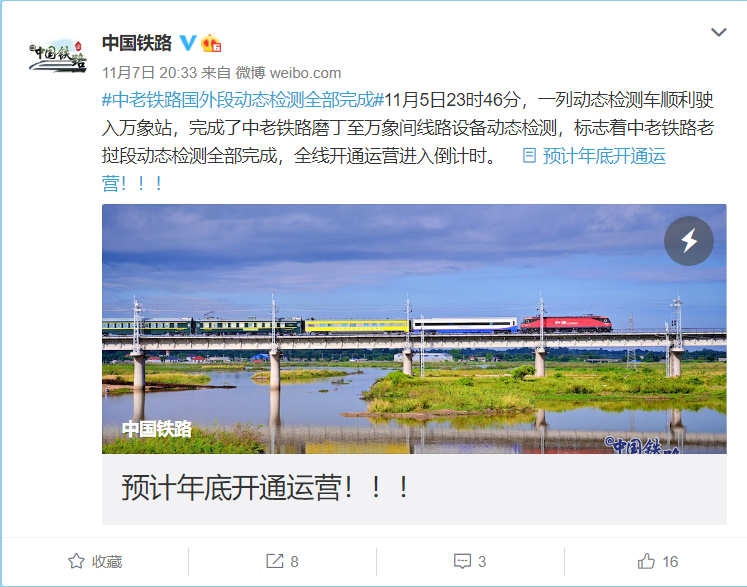The width and height of the screenshot is (747, 587).
Task: Expand the post options chevron menu
Action: tap(718, 32)
